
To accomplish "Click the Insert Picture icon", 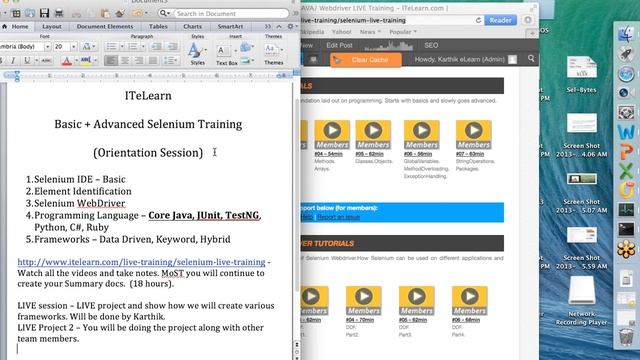I will coord(245,61).
